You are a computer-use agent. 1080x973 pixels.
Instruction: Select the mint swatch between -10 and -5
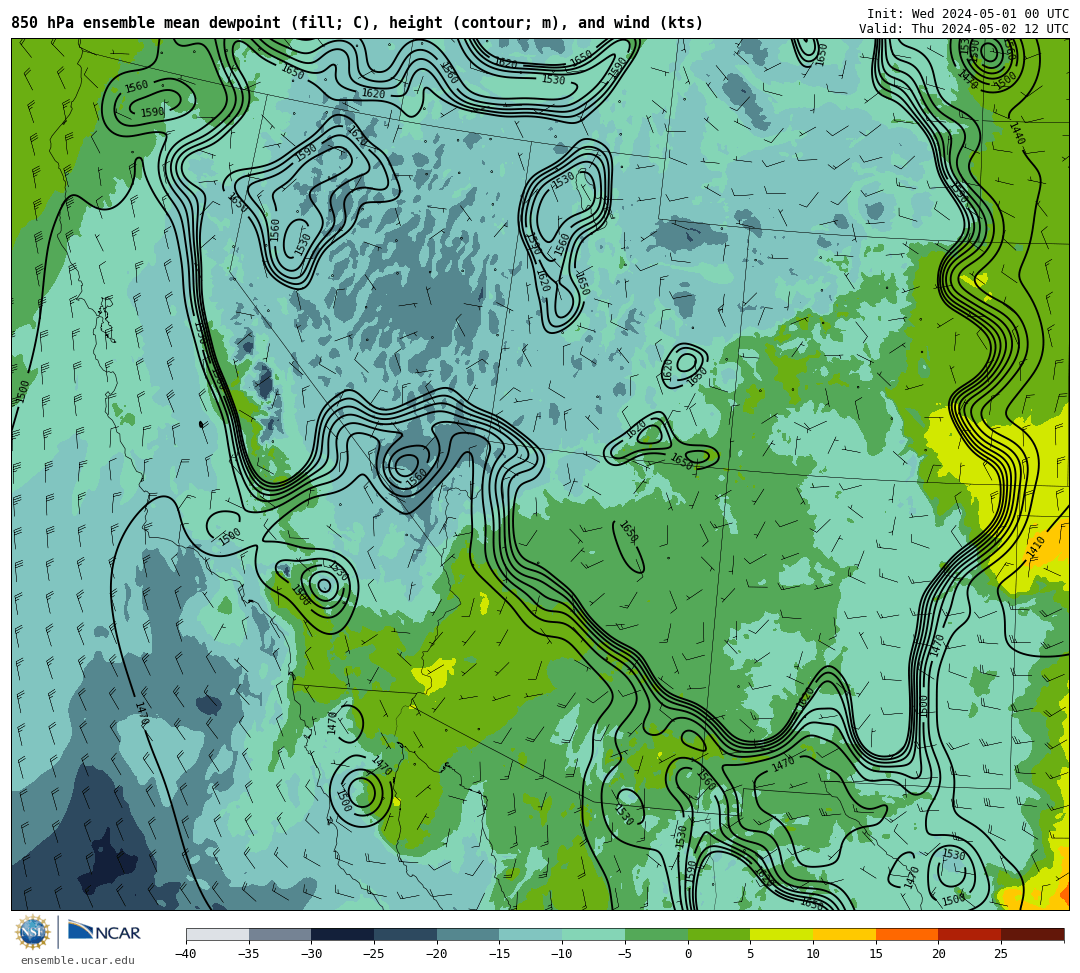(x=593, y=934)
